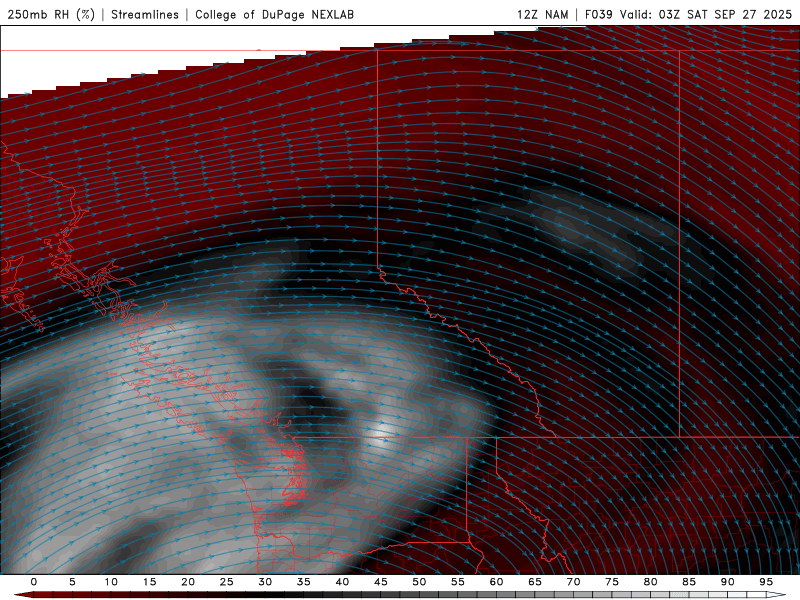Click the '95' color scale label
This screenshot has width=800, height=600.
point(766,582)
